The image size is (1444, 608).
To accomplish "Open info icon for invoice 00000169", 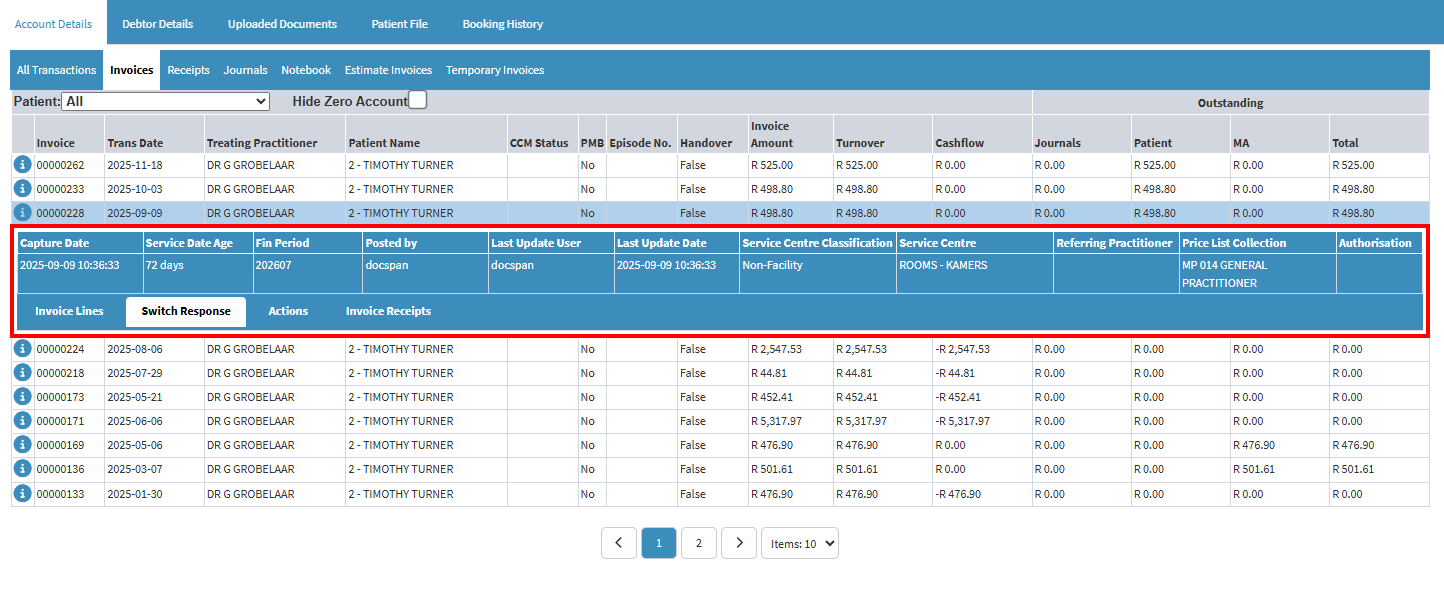I will pos(22,445).
